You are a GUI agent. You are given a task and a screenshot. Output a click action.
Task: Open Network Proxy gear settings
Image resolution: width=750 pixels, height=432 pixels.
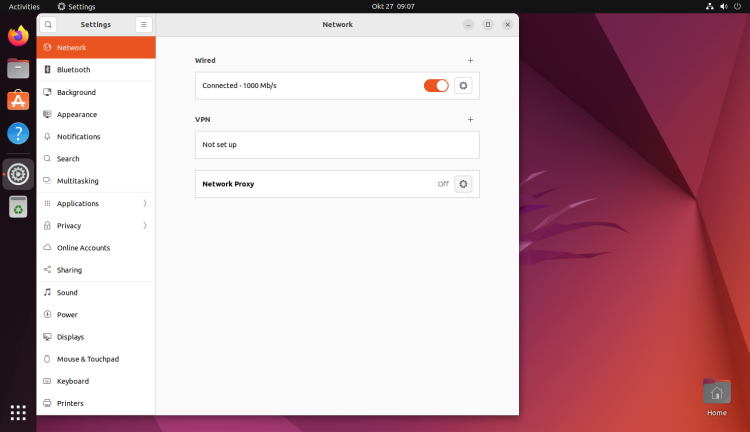pos(463,184)
